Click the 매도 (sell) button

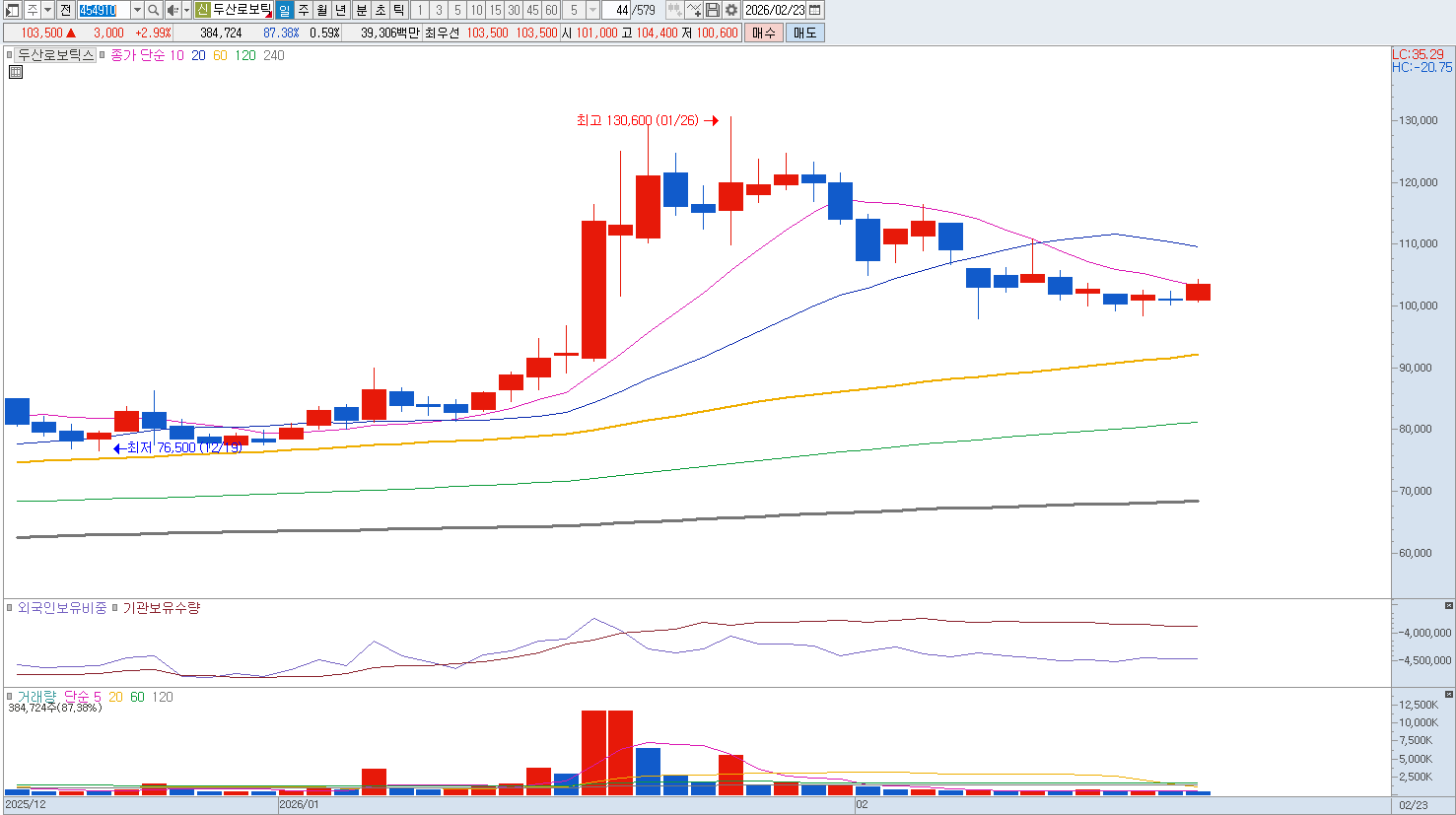coord(804,33)
